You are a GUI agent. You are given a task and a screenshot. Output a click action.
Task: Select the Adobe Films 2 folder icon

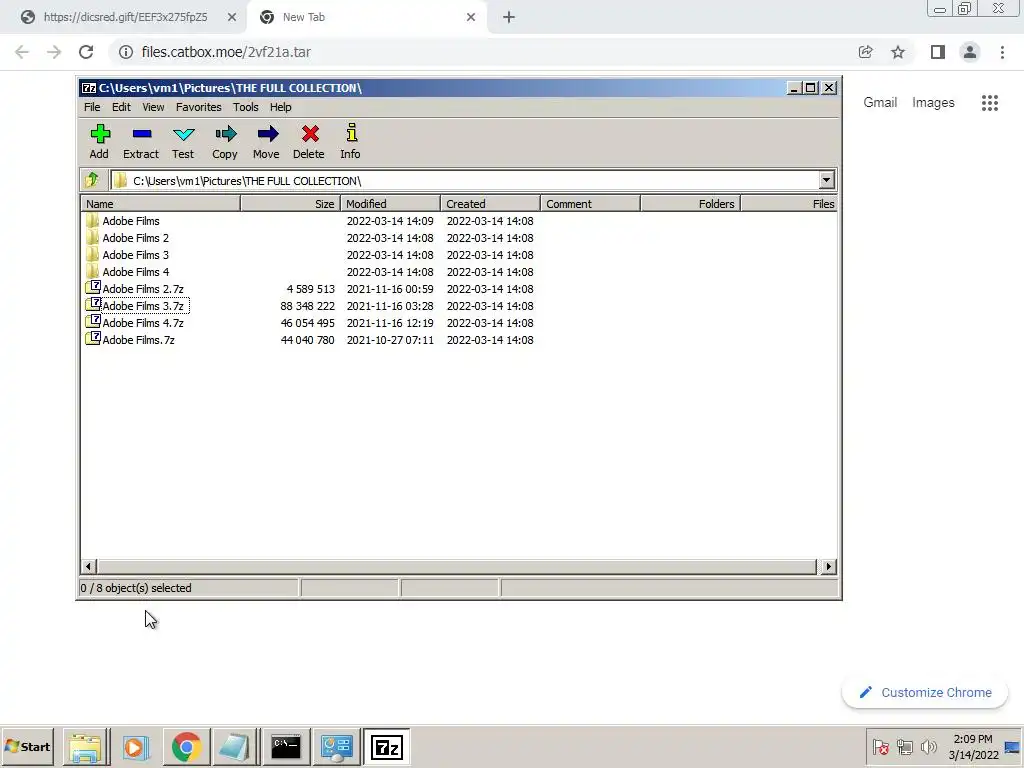(93, 238)
